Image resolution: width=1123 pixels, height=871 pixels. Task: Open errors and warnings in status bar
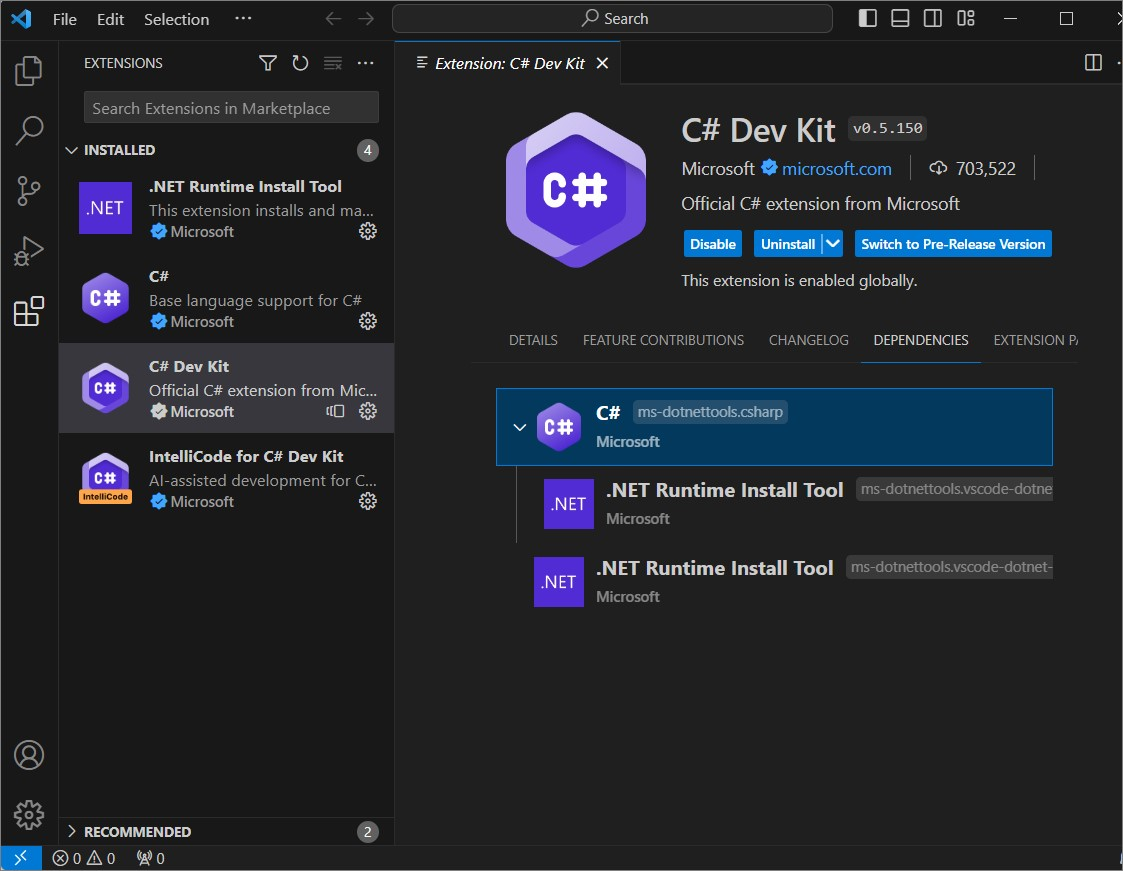(x=84, y=858)
